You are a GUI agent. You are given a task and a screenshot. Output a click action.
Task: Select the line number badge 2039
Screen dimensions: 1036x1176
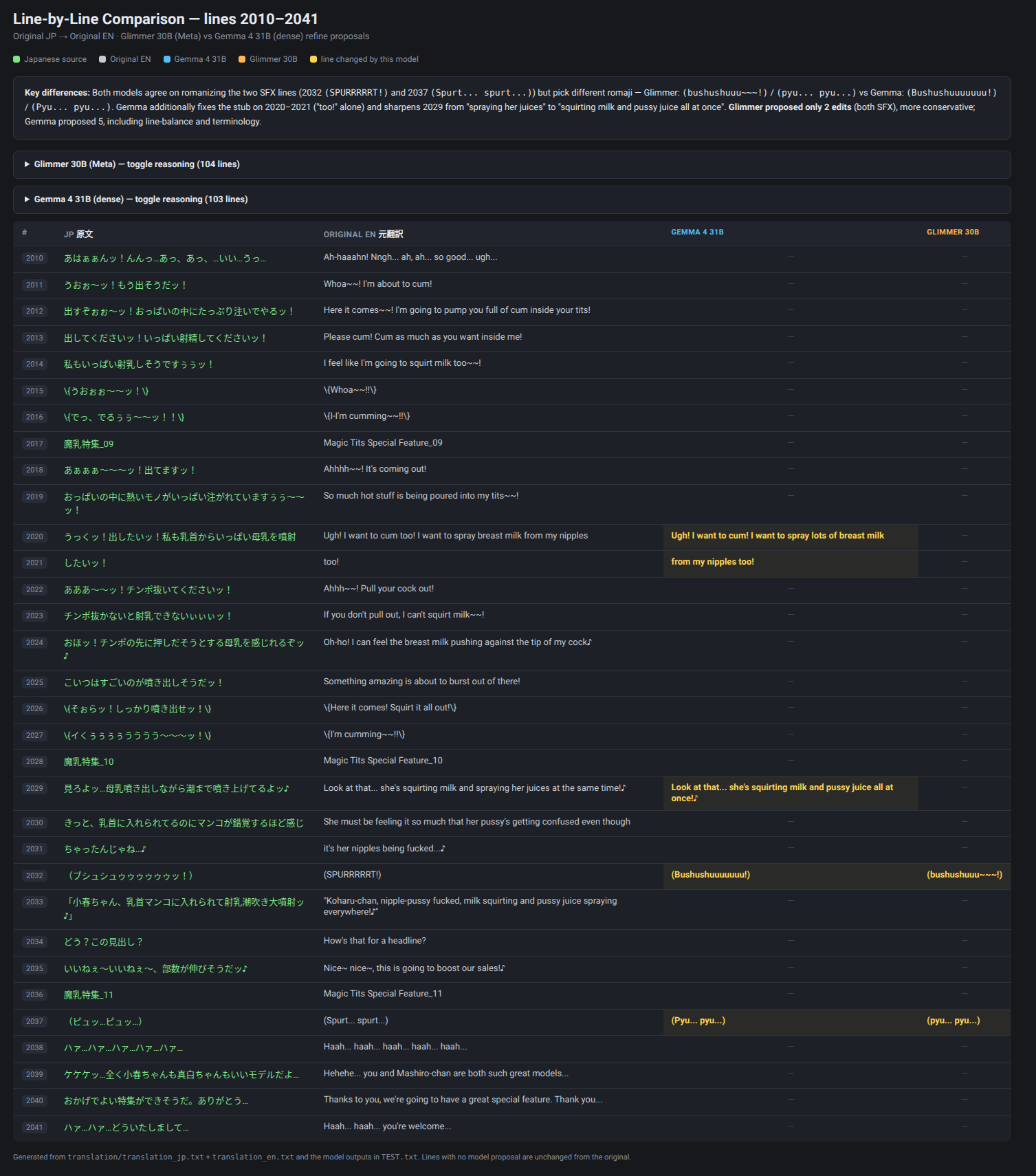pyautogui.click(x=35, y=1074)
